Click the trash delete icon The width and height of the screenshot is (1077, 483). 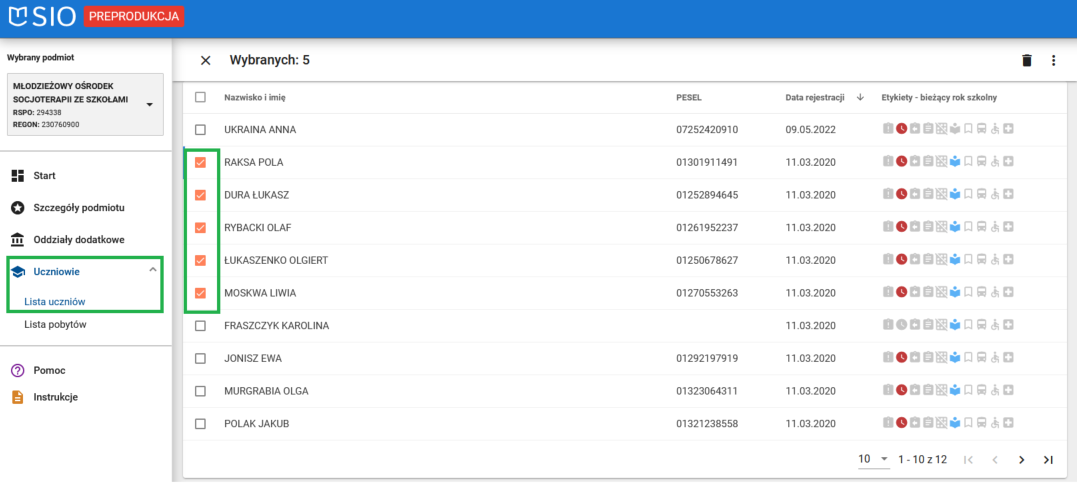tap(1026, 61)
